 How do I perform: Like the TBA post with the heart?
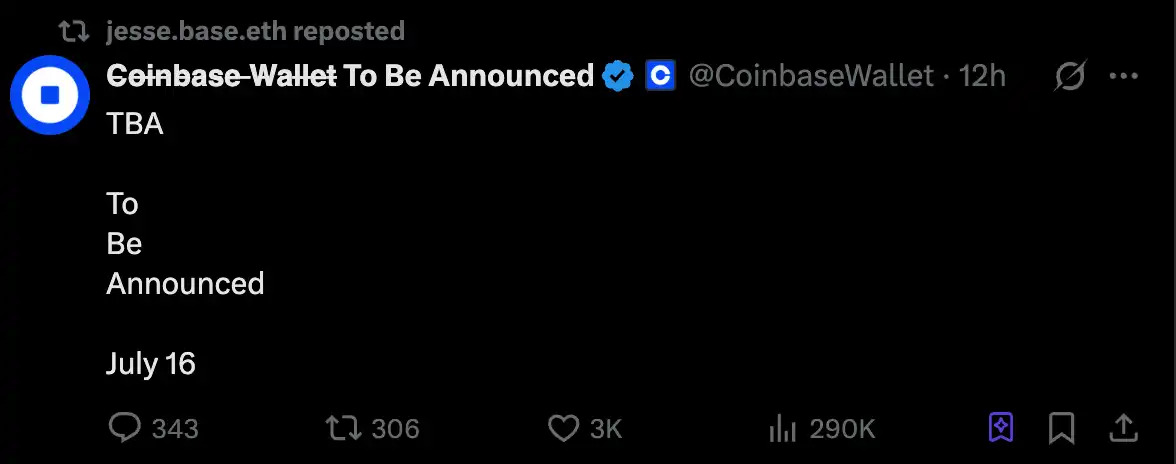(564, 428)
